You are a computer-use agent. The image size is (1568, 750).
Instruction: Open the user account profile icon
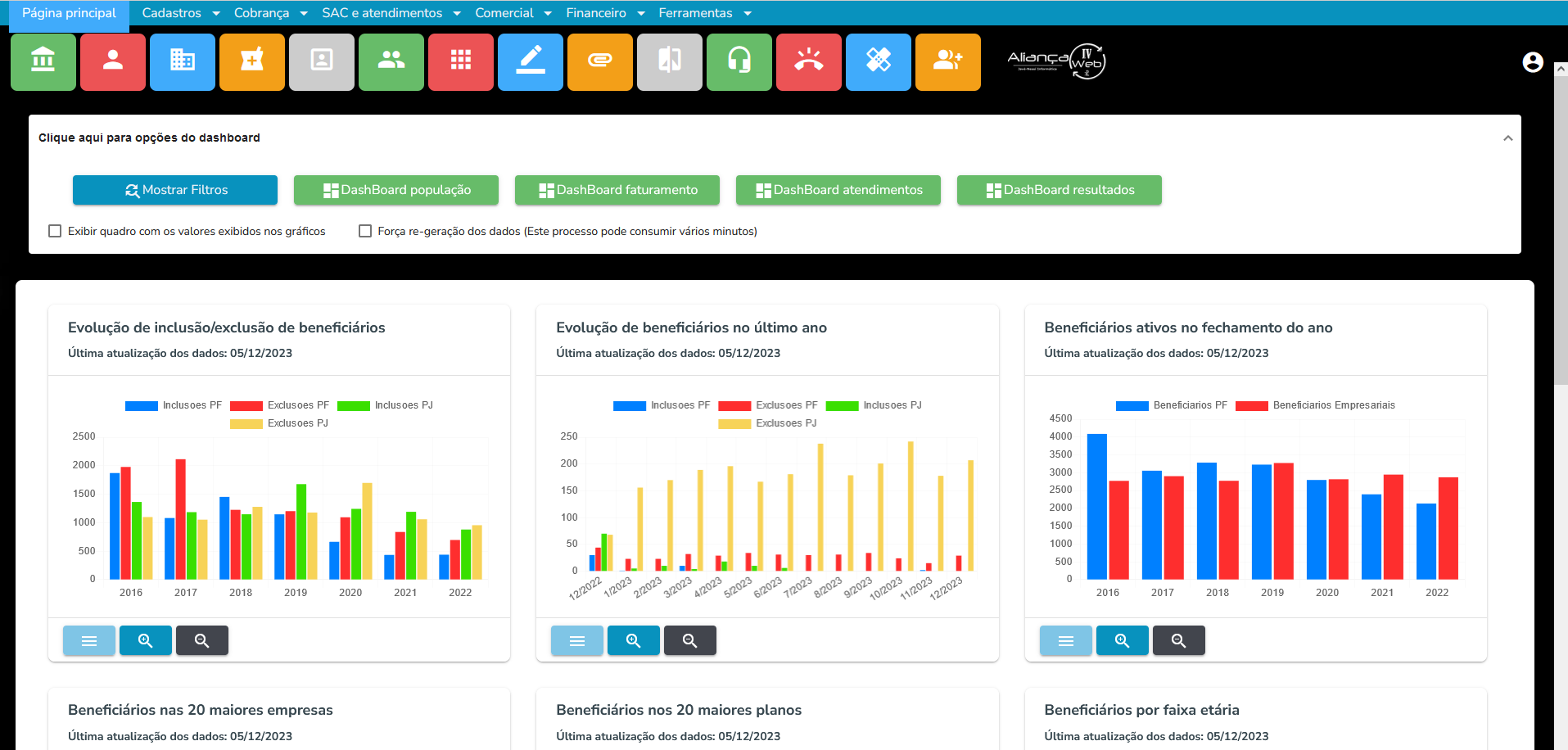1532,62
